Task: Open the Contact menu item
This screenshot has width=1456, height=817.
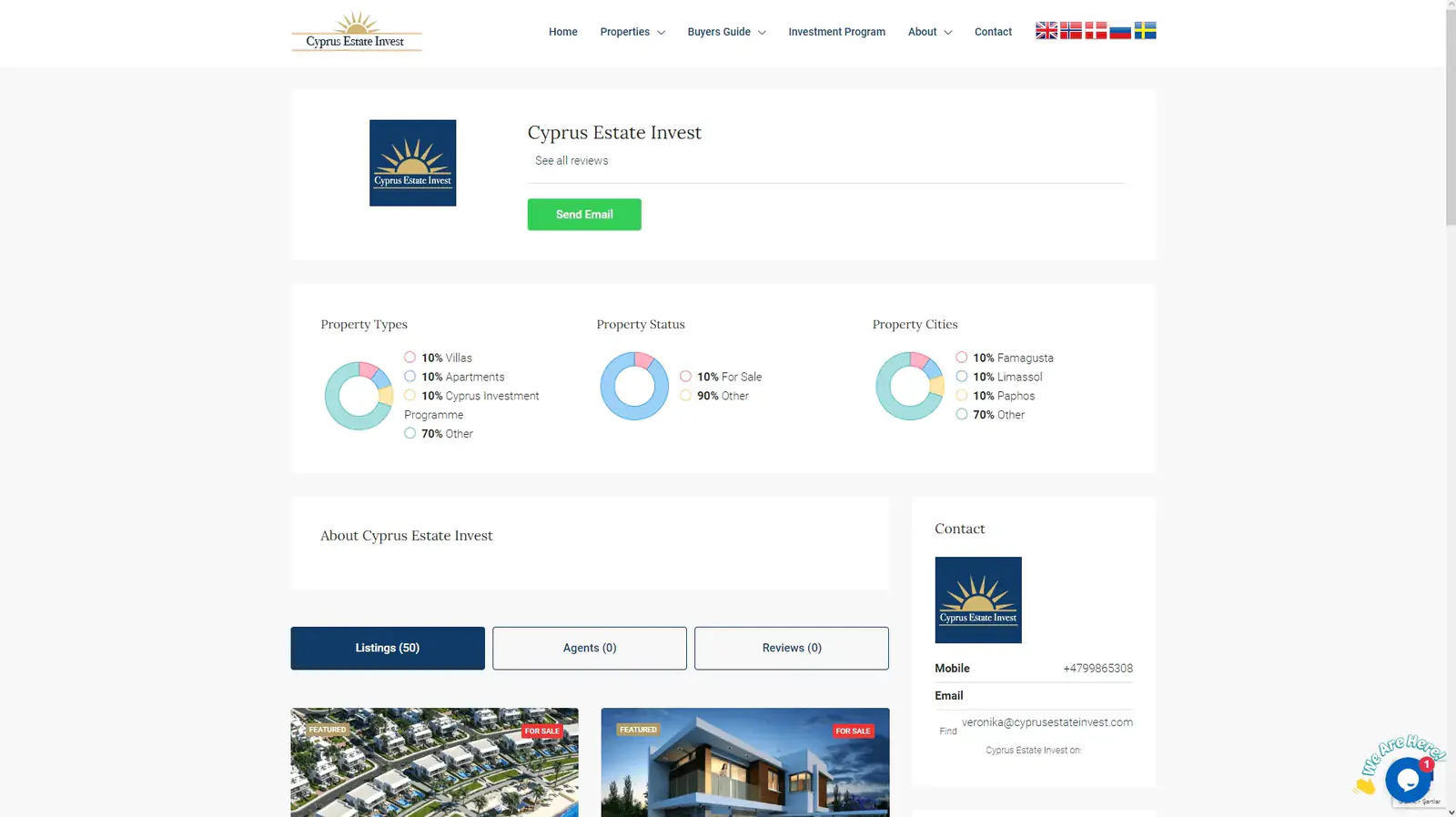Action: coord(993,32)
